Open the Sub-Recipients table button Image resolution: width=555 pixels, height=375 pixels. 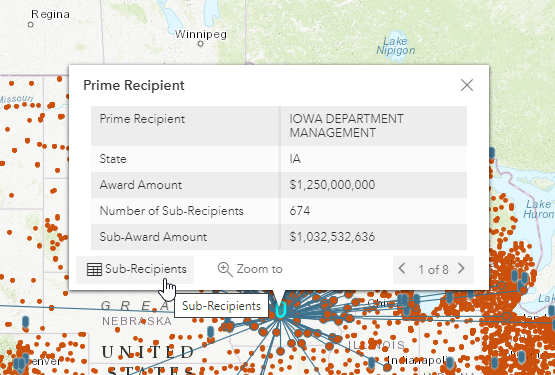point(135,269)
